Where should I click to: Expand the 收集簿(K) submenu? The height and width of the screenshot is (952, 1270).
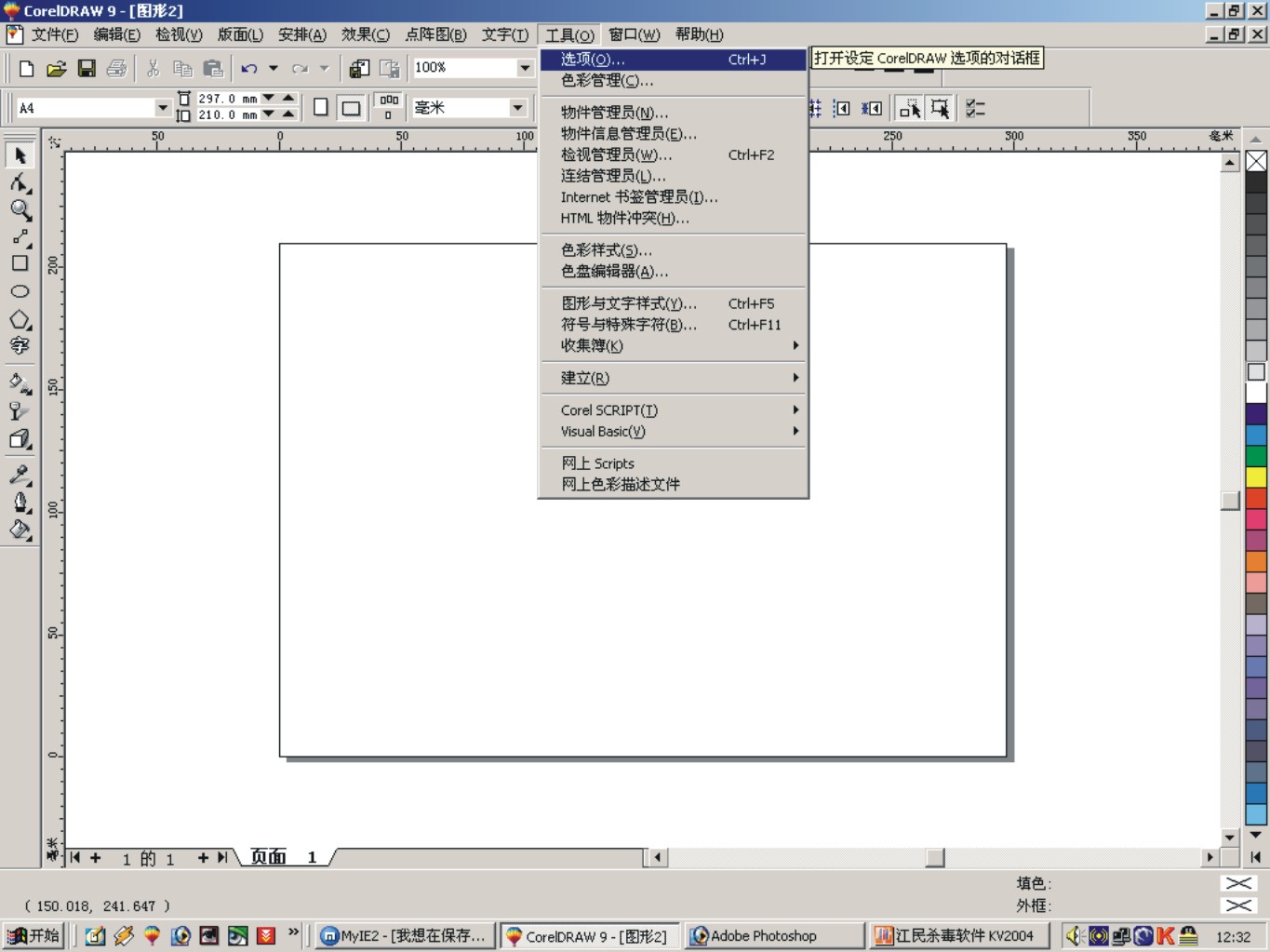coord(673,345)
